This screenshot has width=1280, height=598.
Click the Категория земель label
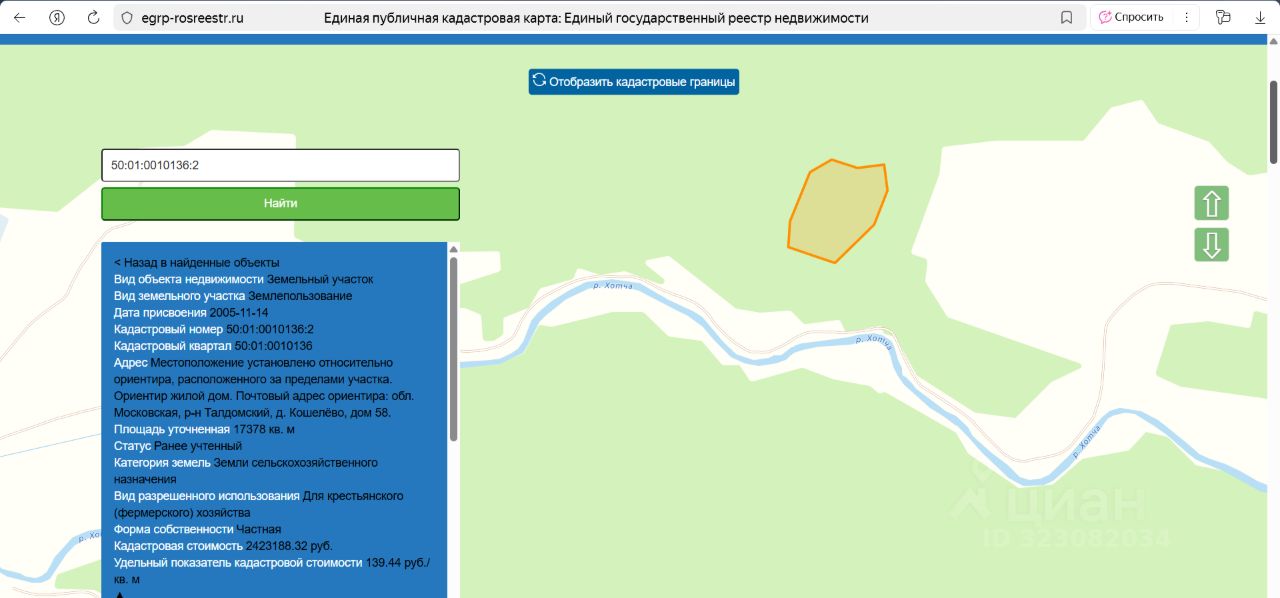tap(162, 463)
